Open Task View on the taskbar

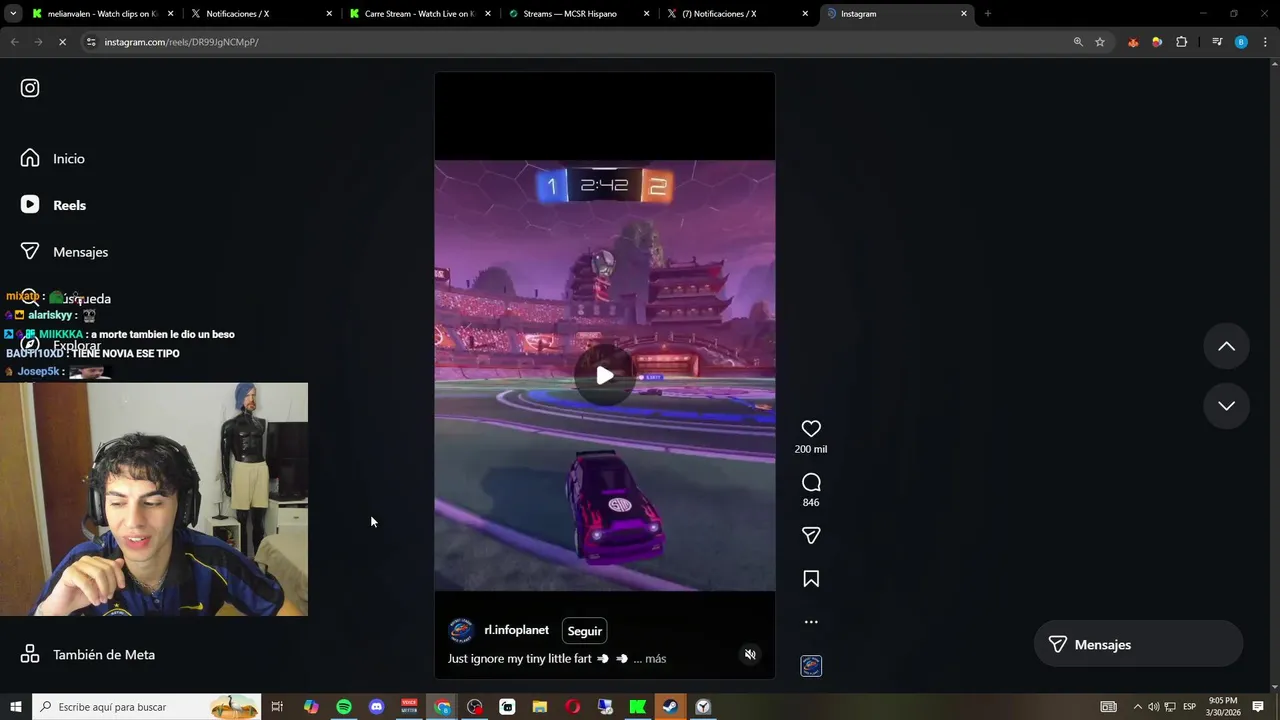pyautogui.click(x=277, y=707)
